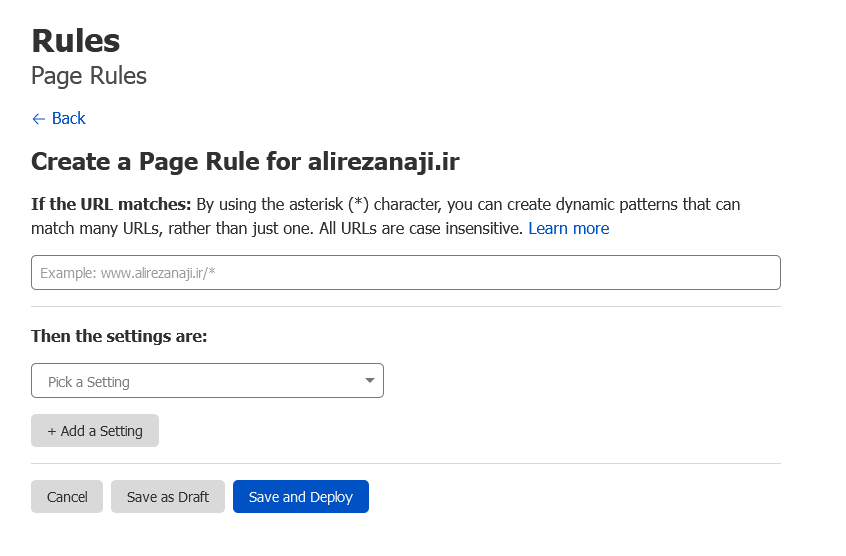The height and width of the screenshot is (556, 846).
Task: Click the 'If the URL matches:' bold label
Action: (x=111, y=204)
